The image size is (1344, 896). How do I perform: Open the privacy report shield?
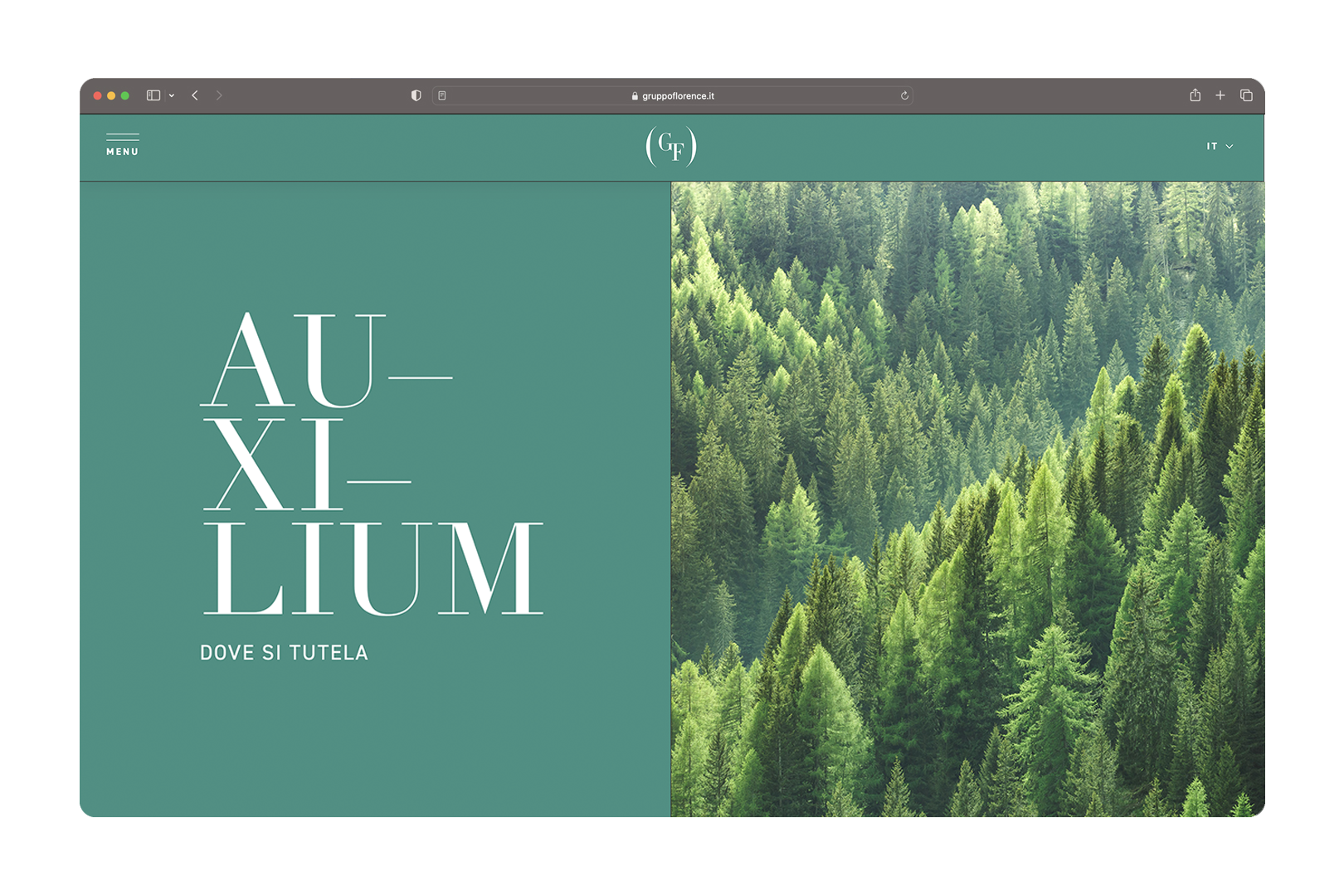pos(416,95)
